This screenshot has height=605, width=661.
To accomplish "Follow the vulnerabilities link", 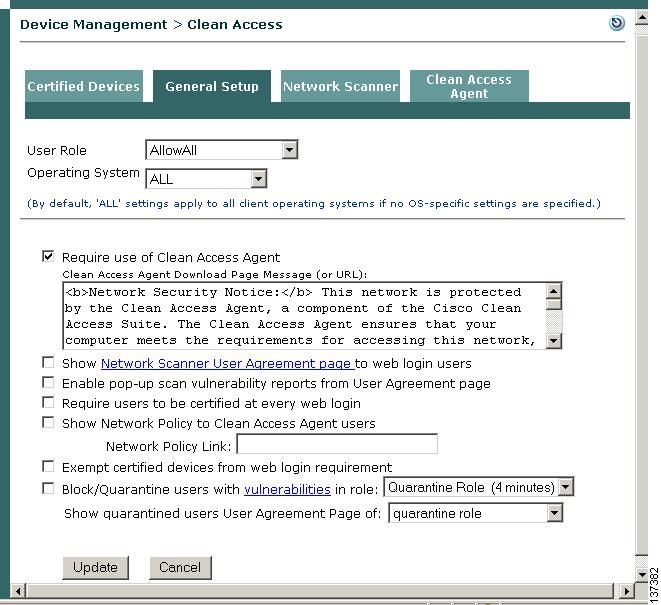I will (287, 489).
